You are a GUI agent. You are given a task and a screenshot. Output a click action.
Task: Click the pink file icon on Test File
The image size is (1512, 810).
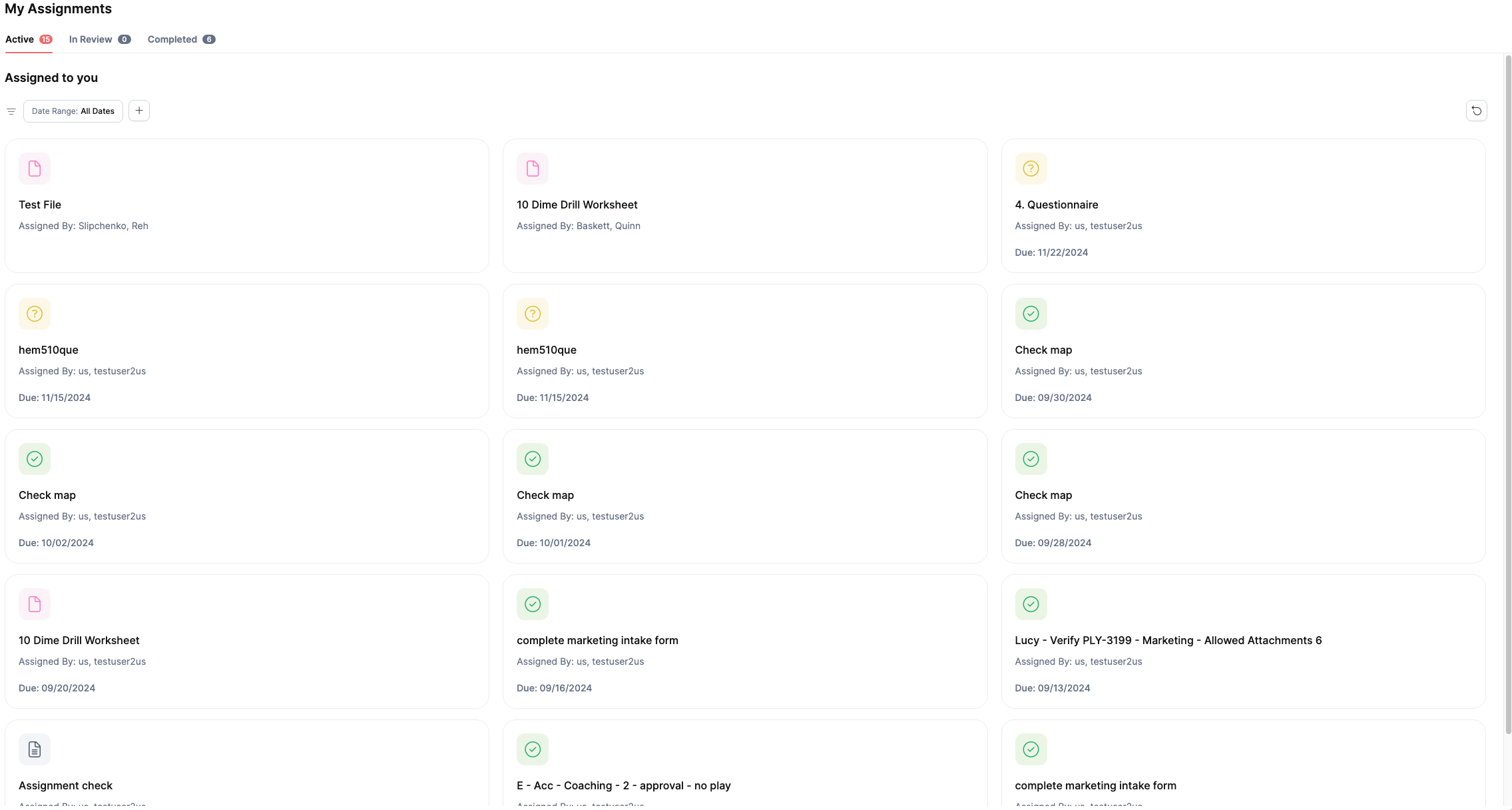(35, 169)
